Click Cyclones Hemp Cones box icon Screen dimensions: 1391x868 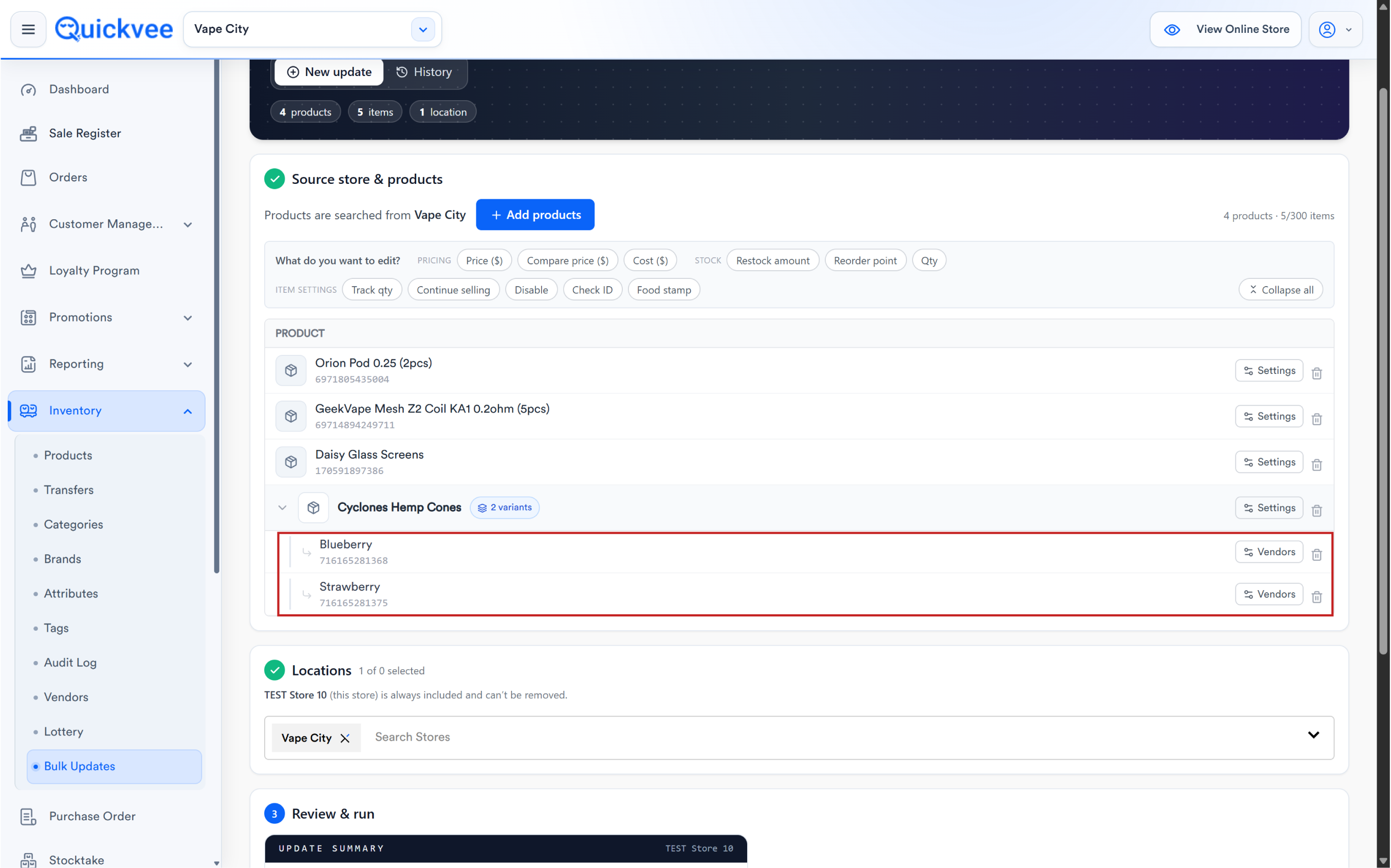[x=313, y=507]
